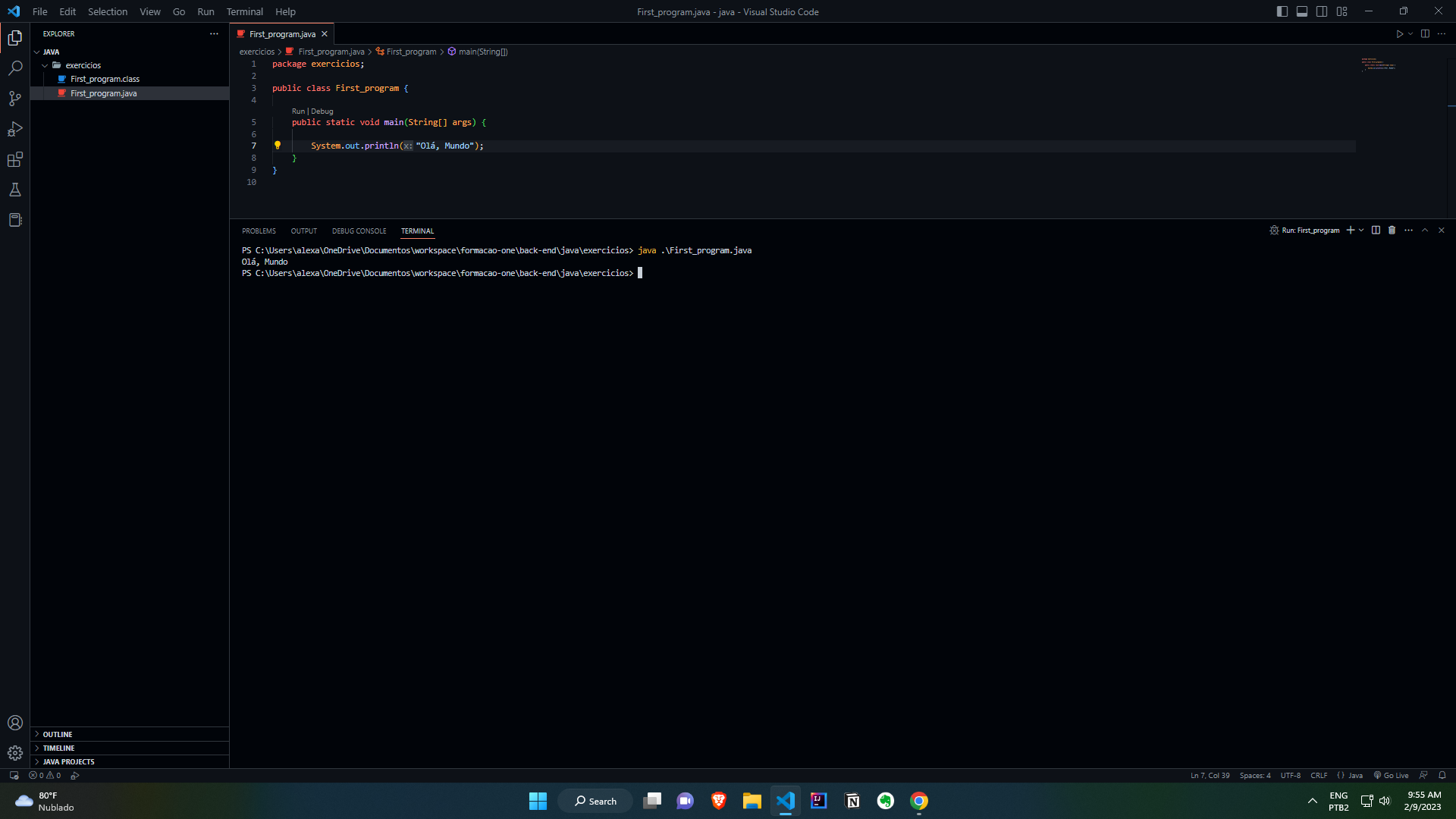This screenshot has height=819, width=1456.
Task: Select First_program.java in file tree
Action: click(104, 92)
